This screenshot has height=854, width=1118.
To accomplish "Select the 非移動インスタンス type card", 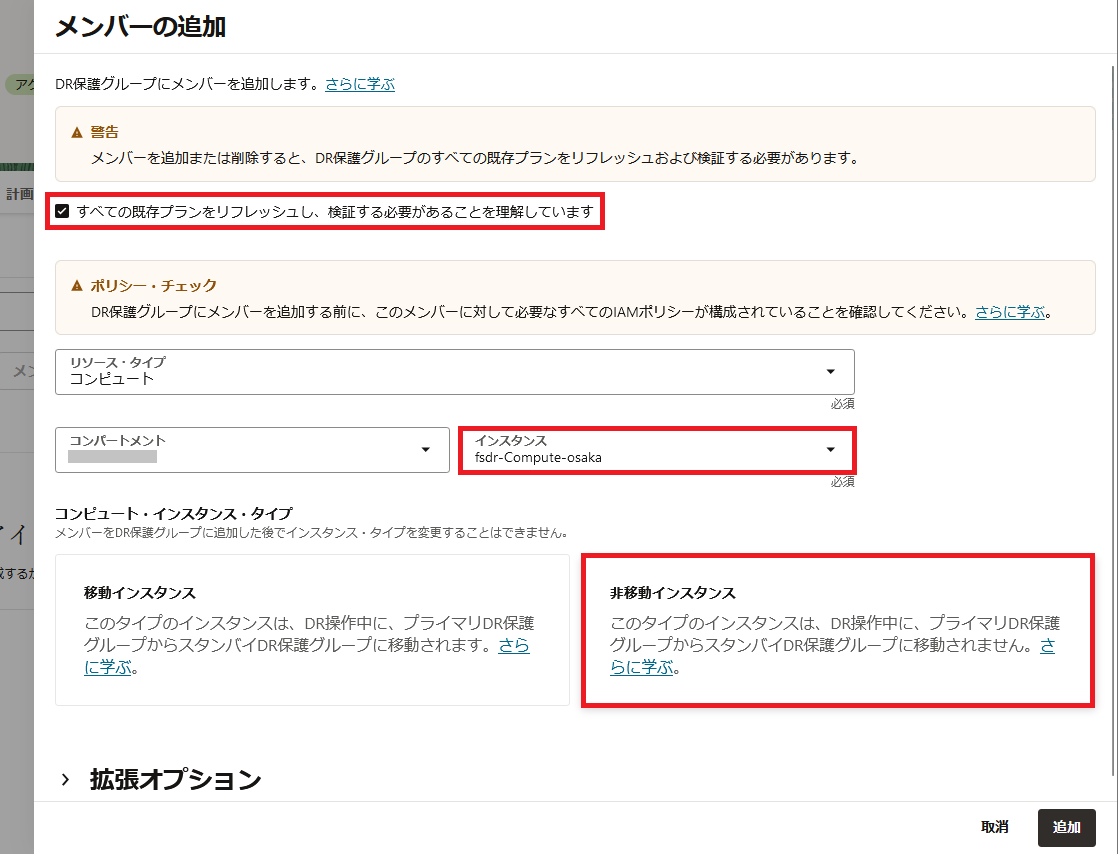I will click(x=837, y=630).
